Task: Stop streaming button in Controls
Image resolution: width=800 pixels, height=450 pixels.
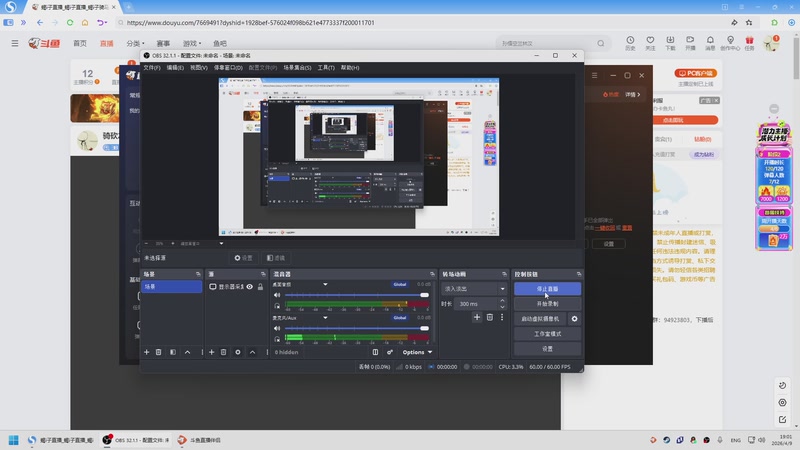Action: [547, 289]
